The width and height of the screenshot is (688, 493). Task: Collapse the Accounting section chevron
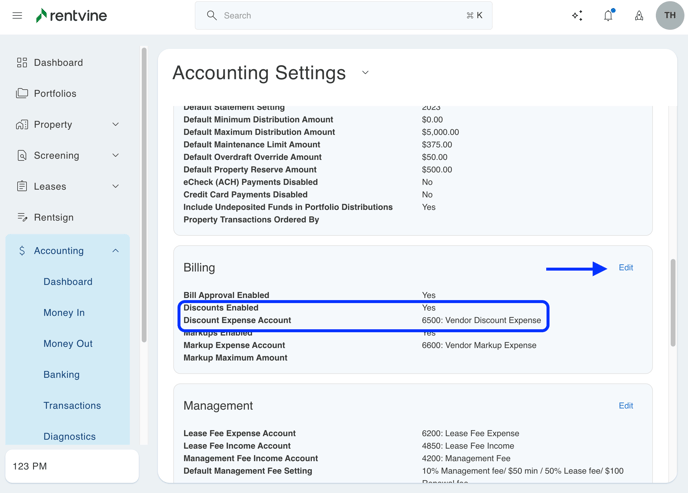click(115, 251)
